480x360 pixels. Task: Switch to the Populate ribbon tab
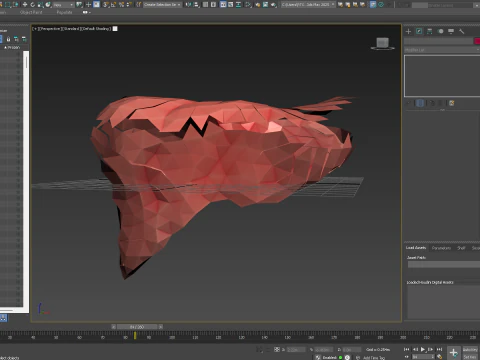tap(64, 12)
